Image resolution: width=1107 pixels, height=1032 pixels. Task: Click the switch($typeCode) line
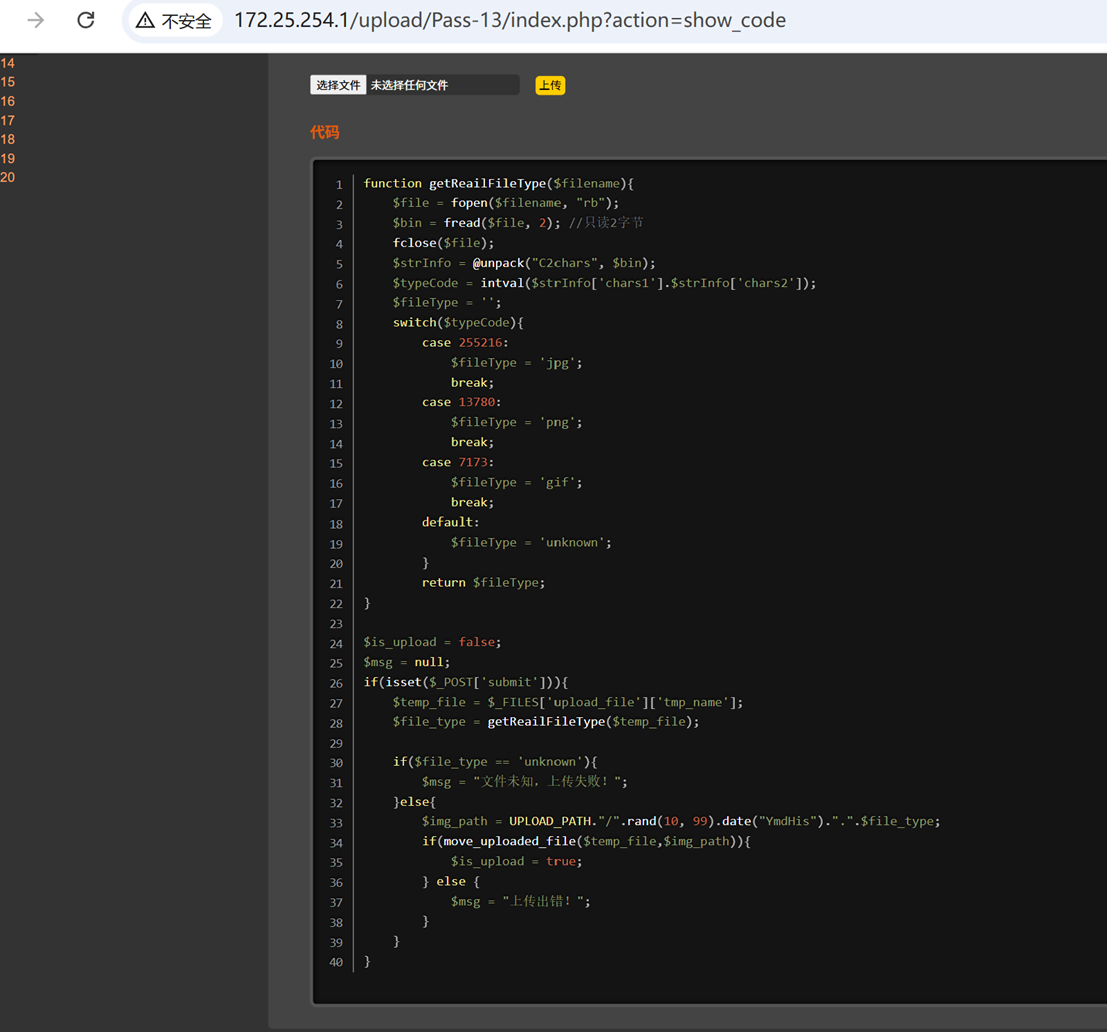tap(458, 323)
